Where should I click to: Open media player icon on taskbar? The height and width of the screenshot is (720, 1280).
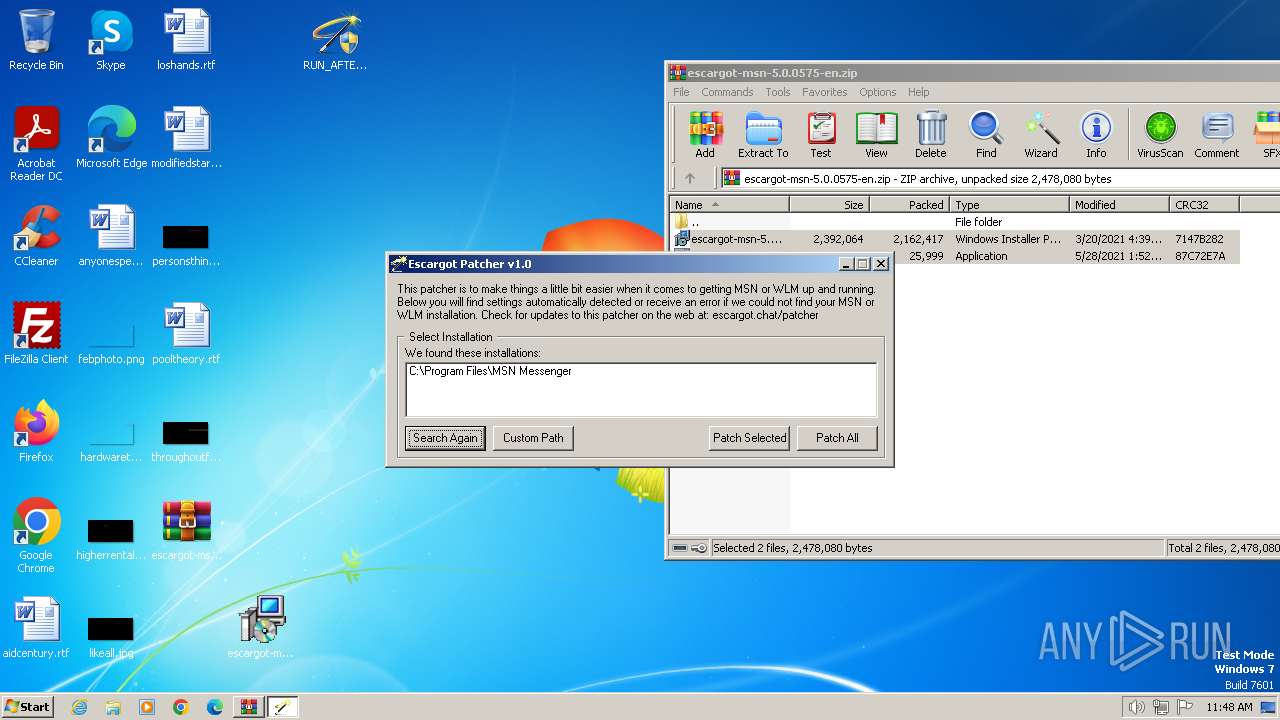coord(147,707)
